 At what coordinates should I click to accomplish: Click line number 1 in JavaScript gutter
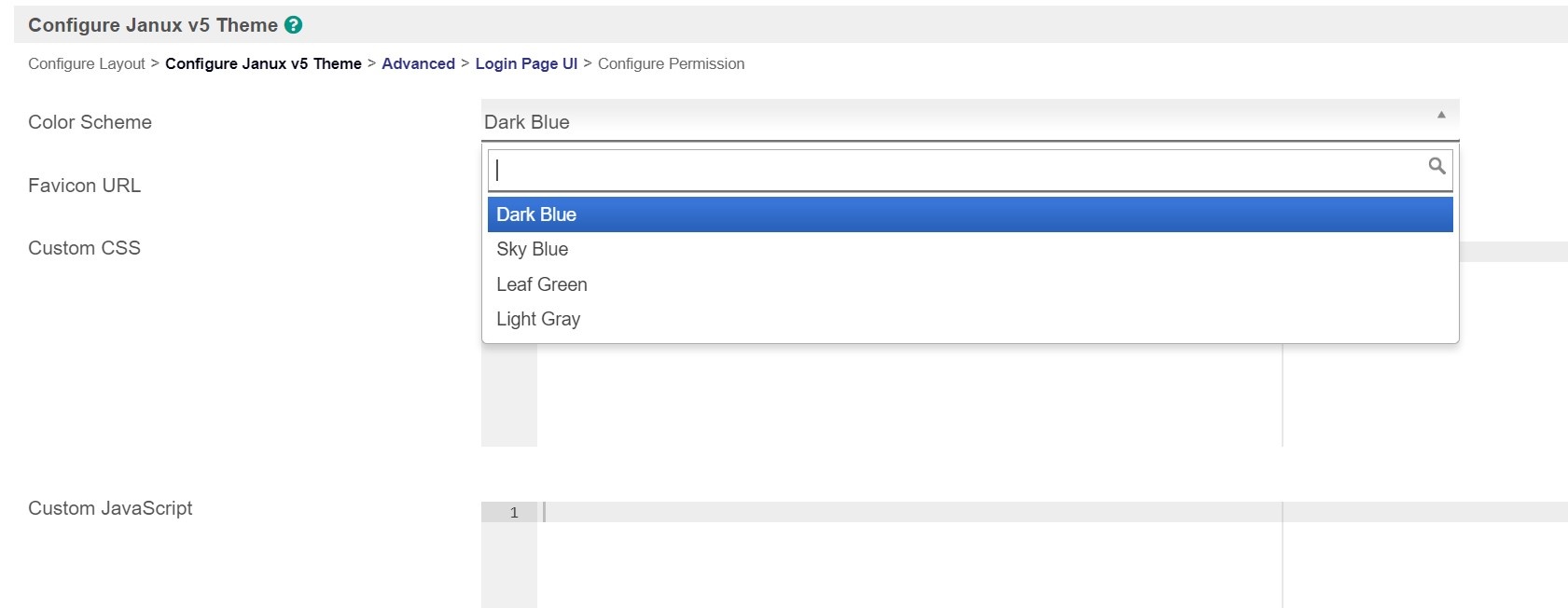[x=514, y=512]
